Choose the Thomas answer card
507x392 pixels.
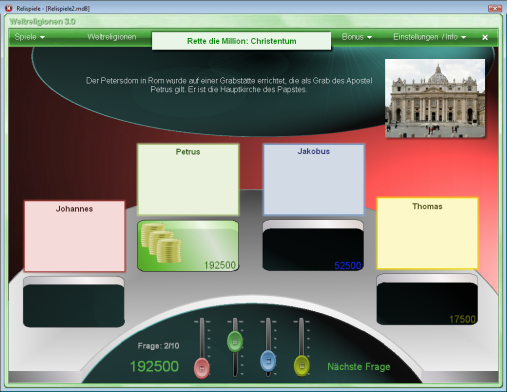click(x=427, y=233)
